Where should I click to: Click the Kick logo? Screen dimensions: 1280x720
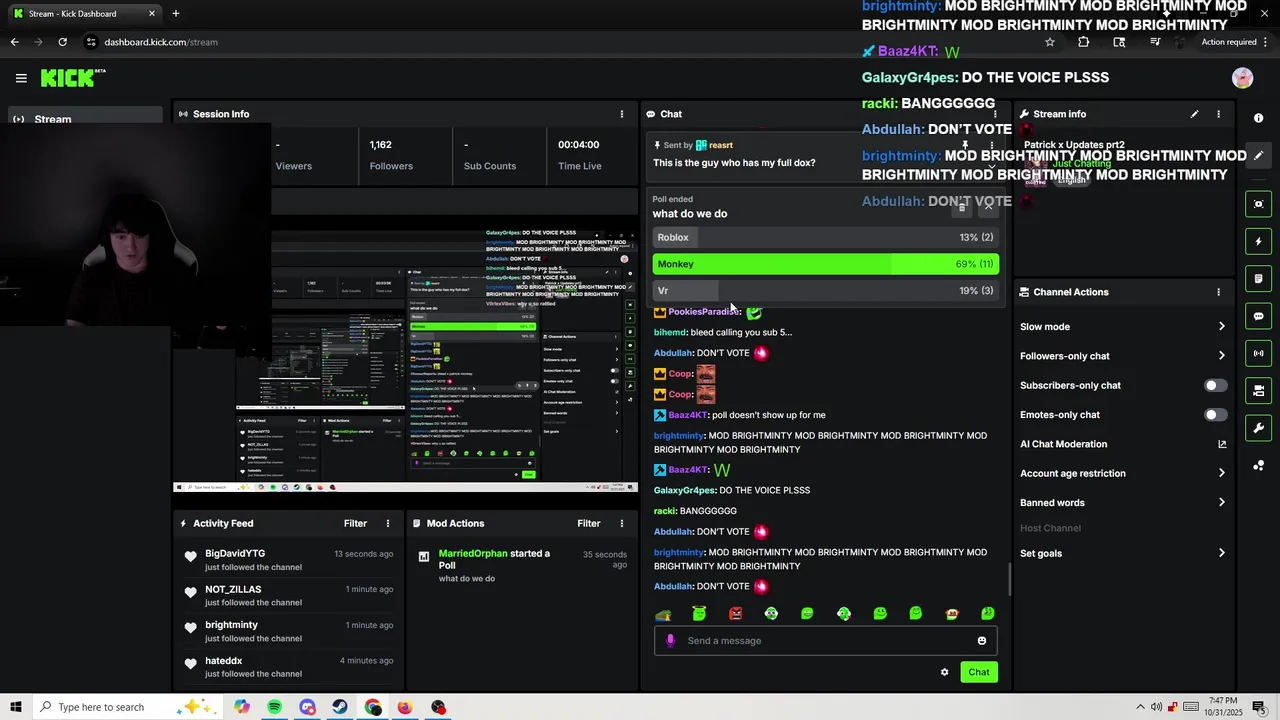73,78
